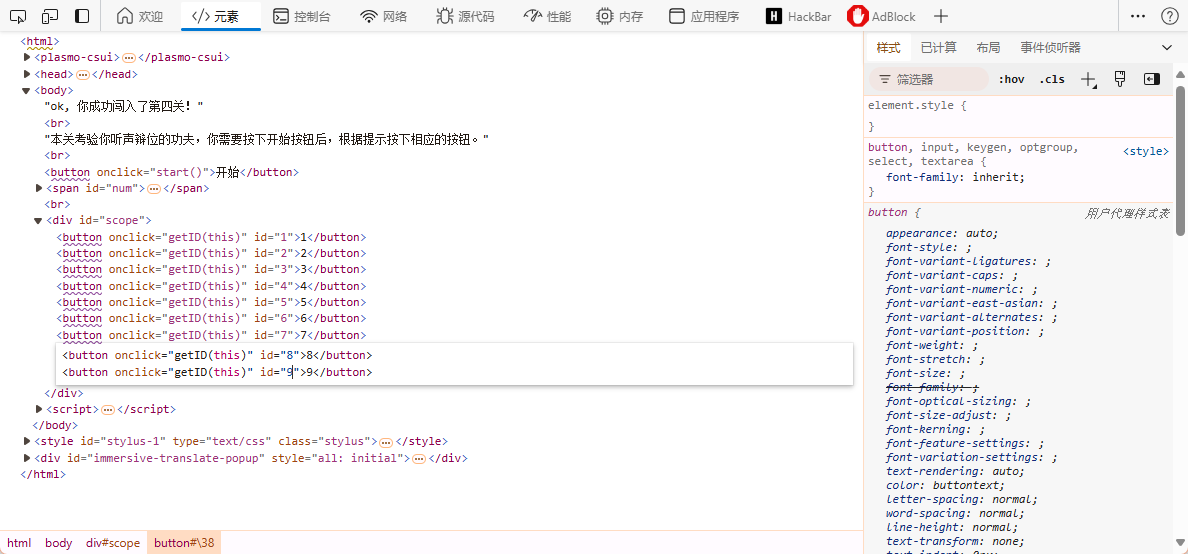Click the new style rule plus icon

[1088, 79]
